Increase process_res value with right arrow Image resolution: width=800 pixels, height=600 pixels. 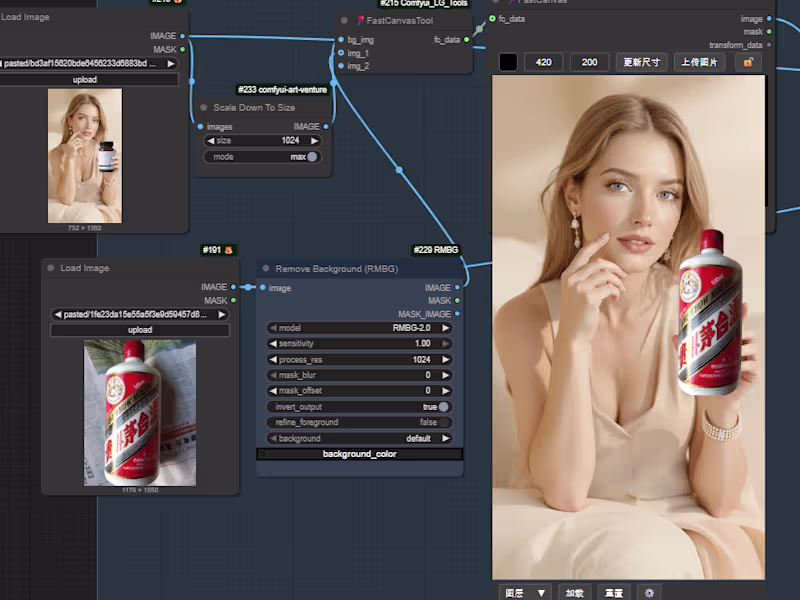(x=446, y=359)
